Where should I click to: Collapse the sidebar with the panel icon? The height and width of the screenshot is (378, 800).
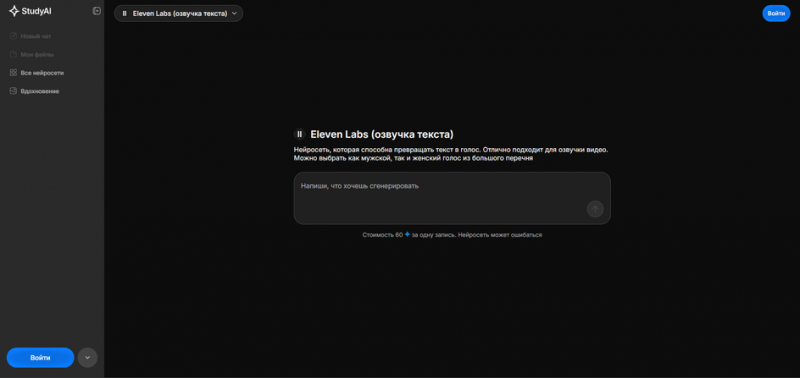(x=96, y=11)
